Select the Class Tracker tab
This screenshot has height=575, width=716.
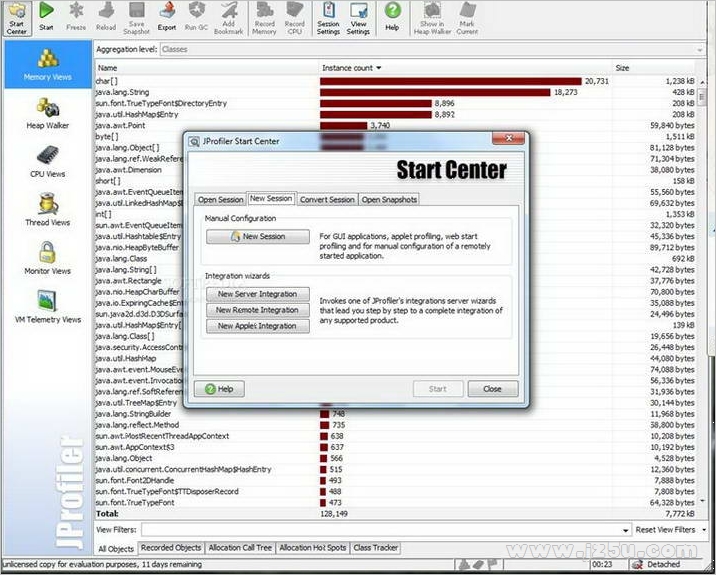376,548
